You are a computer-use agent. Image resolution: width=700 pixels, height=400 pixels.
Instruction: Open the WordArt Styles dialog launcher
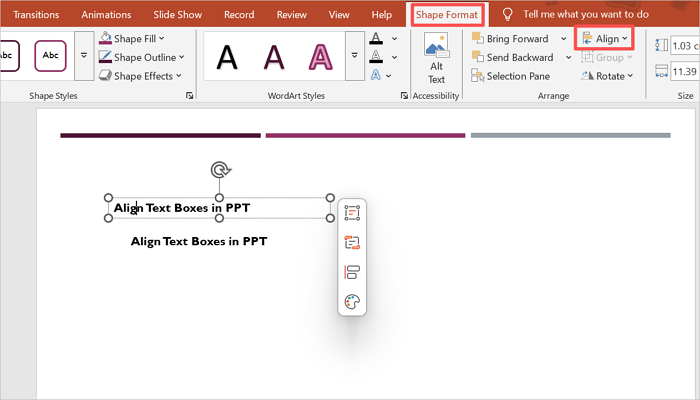(404, 96)
